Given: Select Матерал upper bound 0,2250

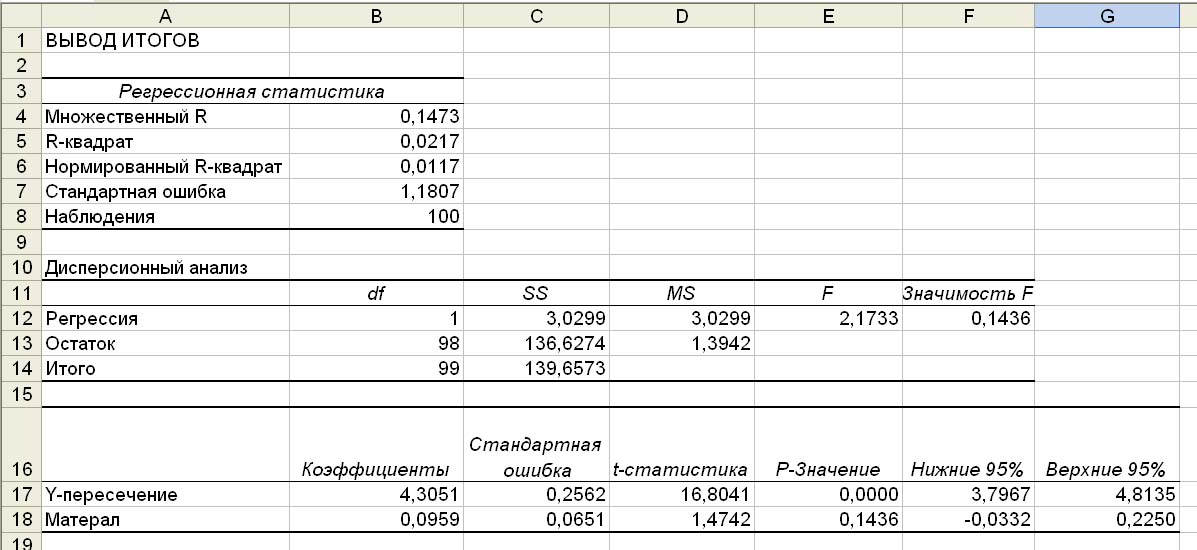Looking at the screenshot, I should 1107,519.
